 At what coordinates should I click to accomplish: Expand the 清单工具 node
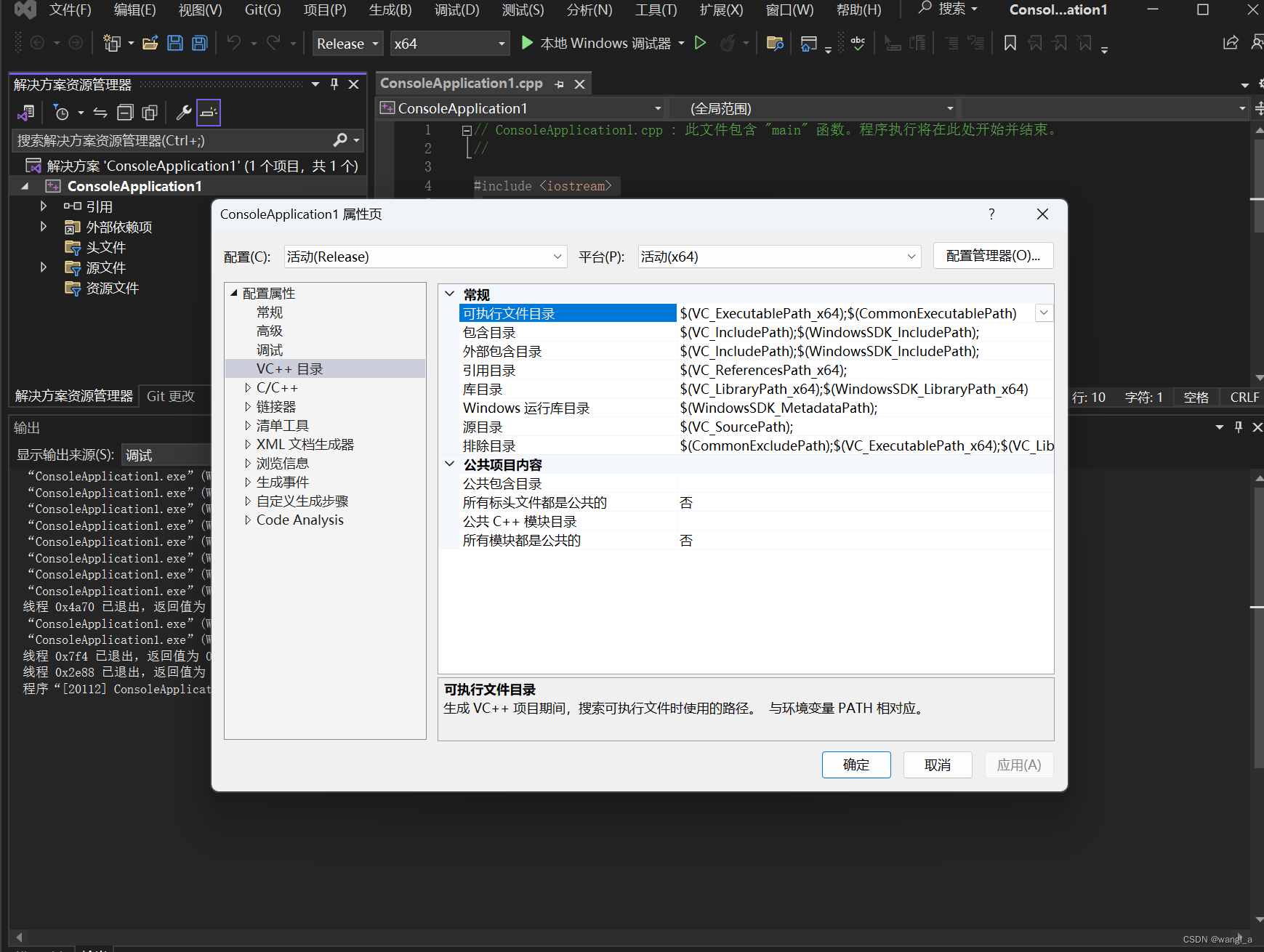coord(248,426)
